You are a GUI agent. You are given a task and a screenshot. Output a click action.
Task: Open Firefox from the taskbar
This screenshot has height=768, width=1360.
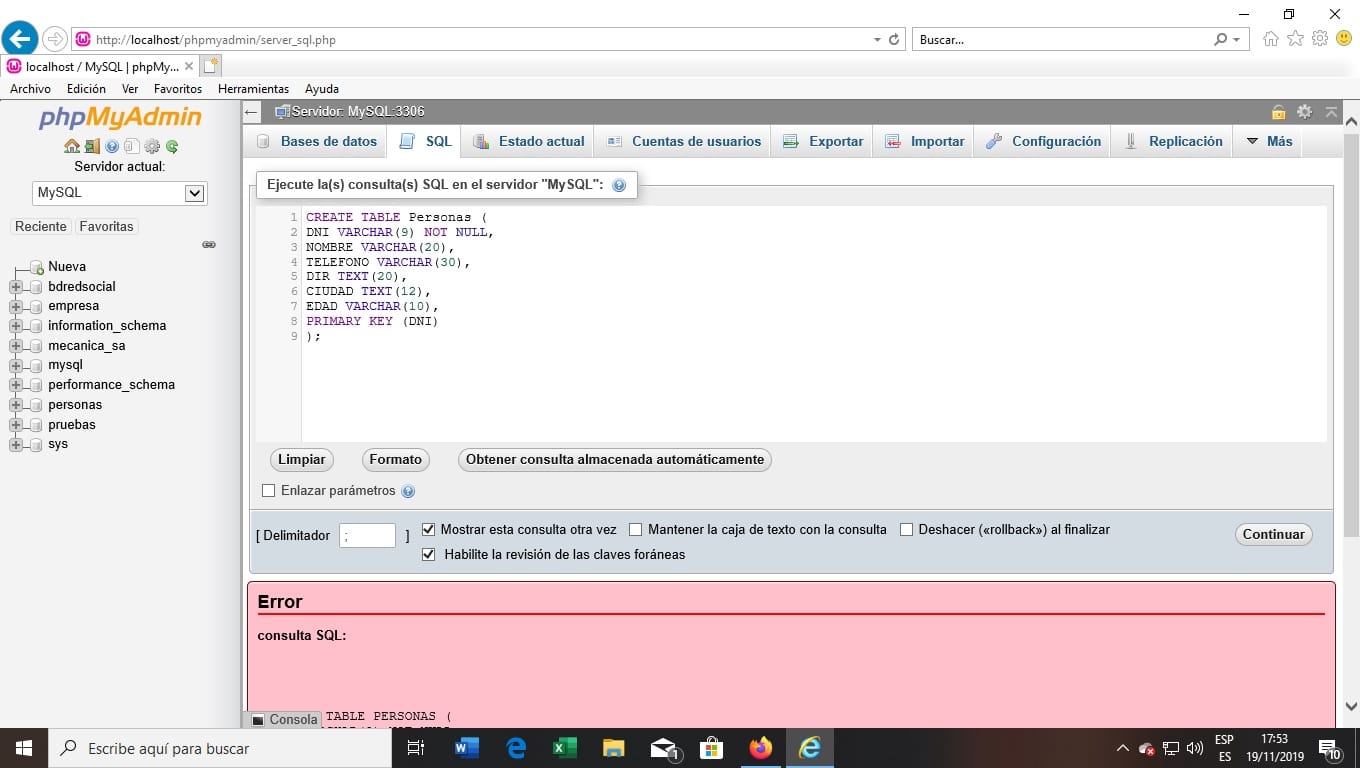coord(760,747)
